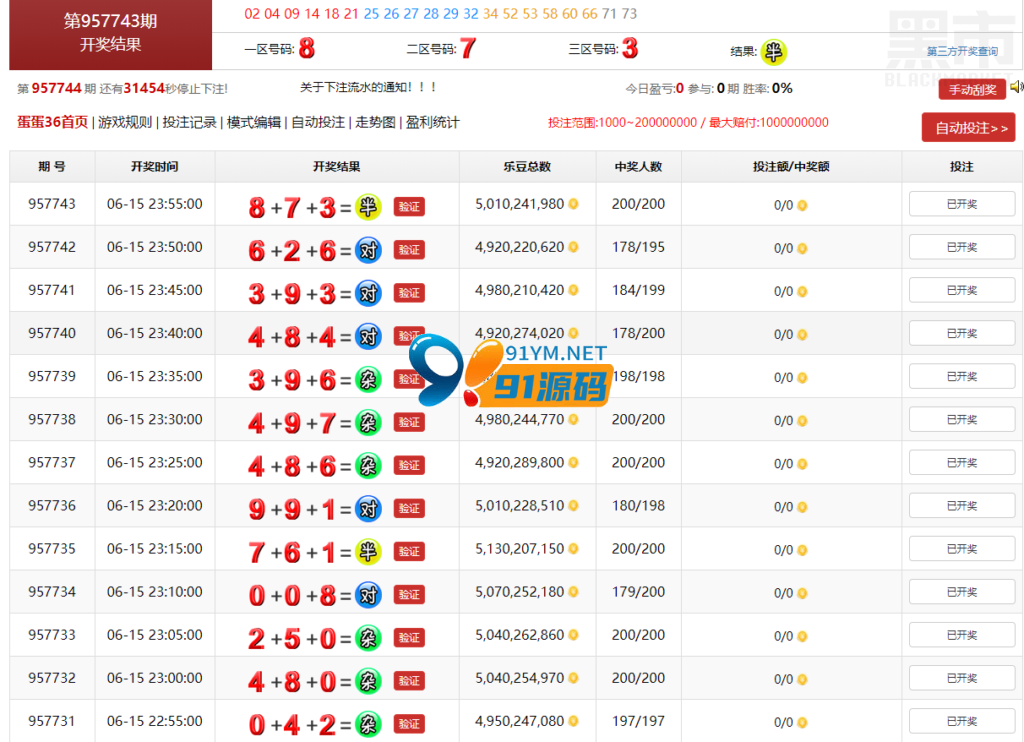Image resolution: width=1024 pixels, height=742 pixels.
Task: Open the 第三方开奖查询 link
Action: [x=962, y=51]
